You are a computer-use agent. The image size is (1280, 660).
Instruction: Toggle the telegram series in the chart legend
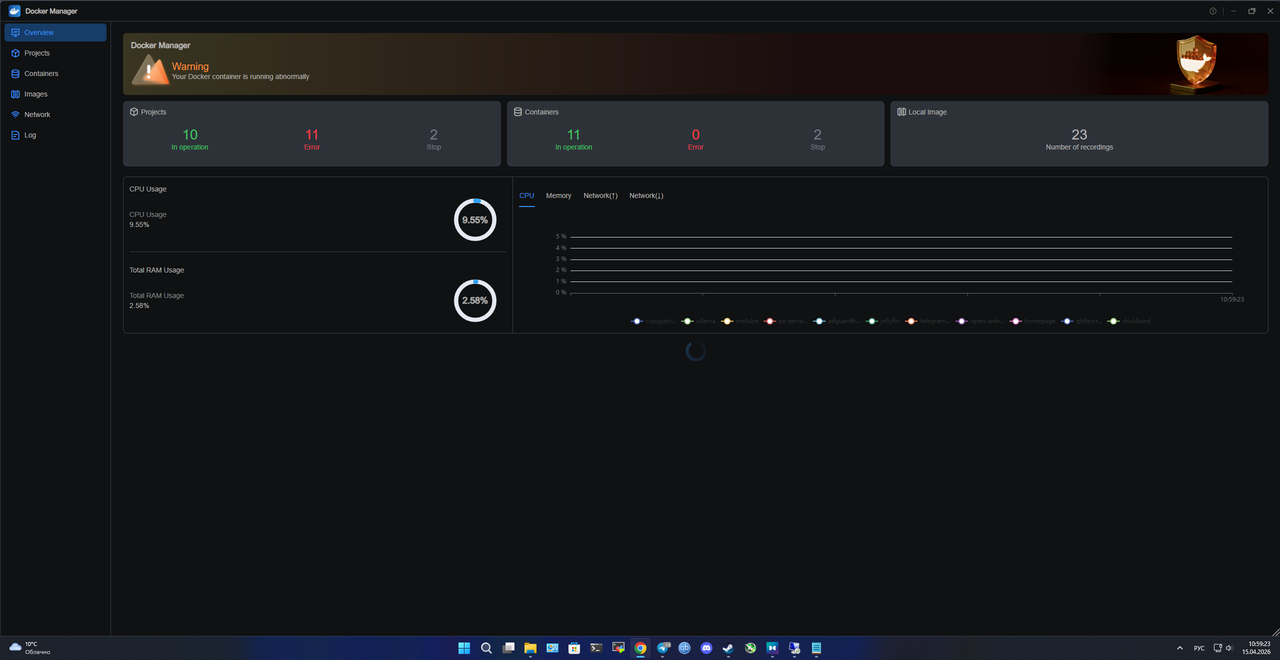coord(927,321)
